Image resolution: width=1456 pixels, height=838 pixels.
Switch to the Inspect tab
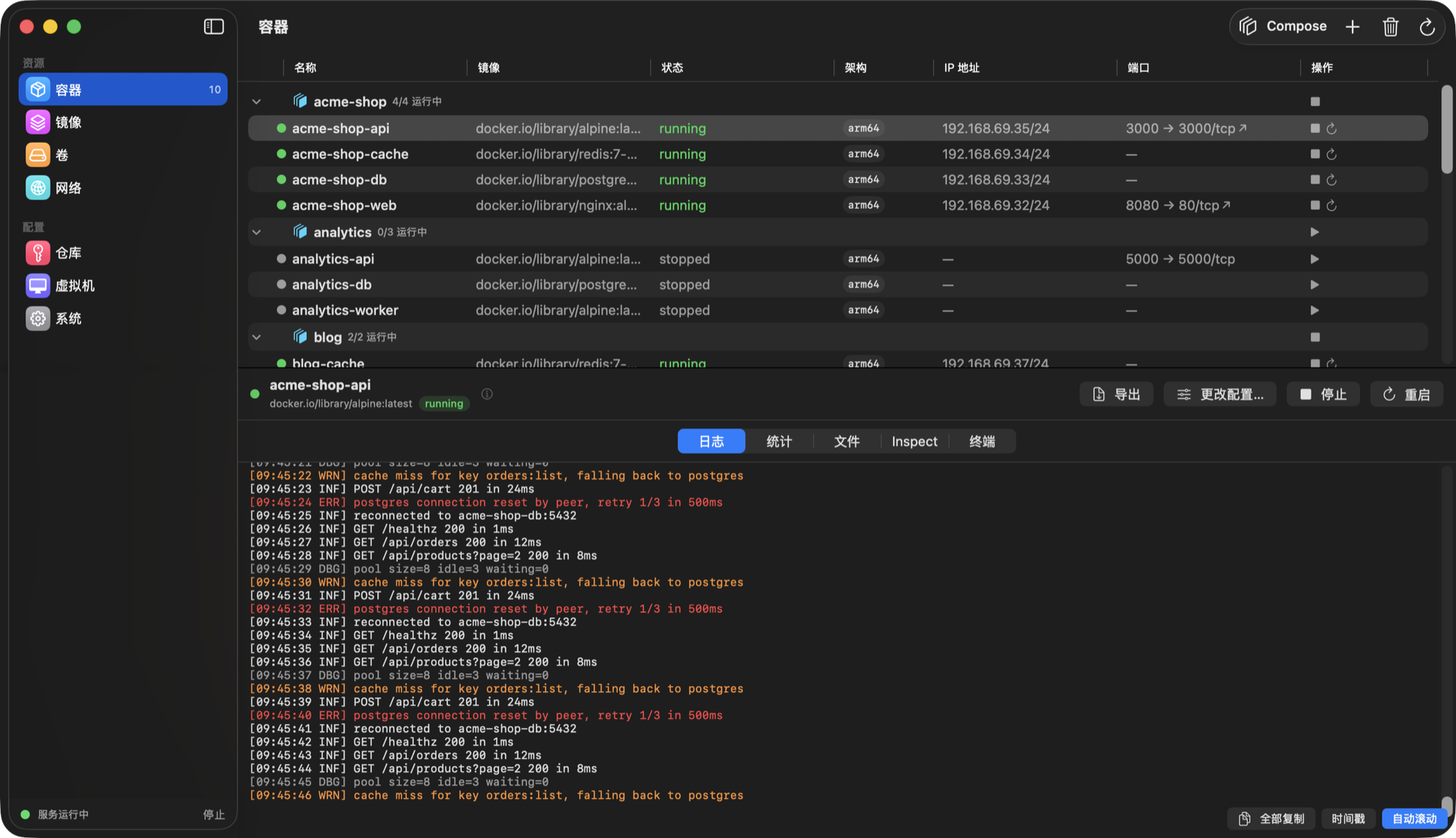pyautogui.click(x=915, y=442)
